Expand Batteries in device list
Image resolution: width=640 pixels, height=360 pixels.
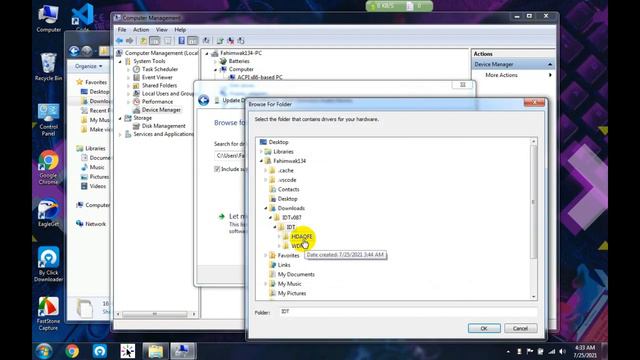point(215,61)
